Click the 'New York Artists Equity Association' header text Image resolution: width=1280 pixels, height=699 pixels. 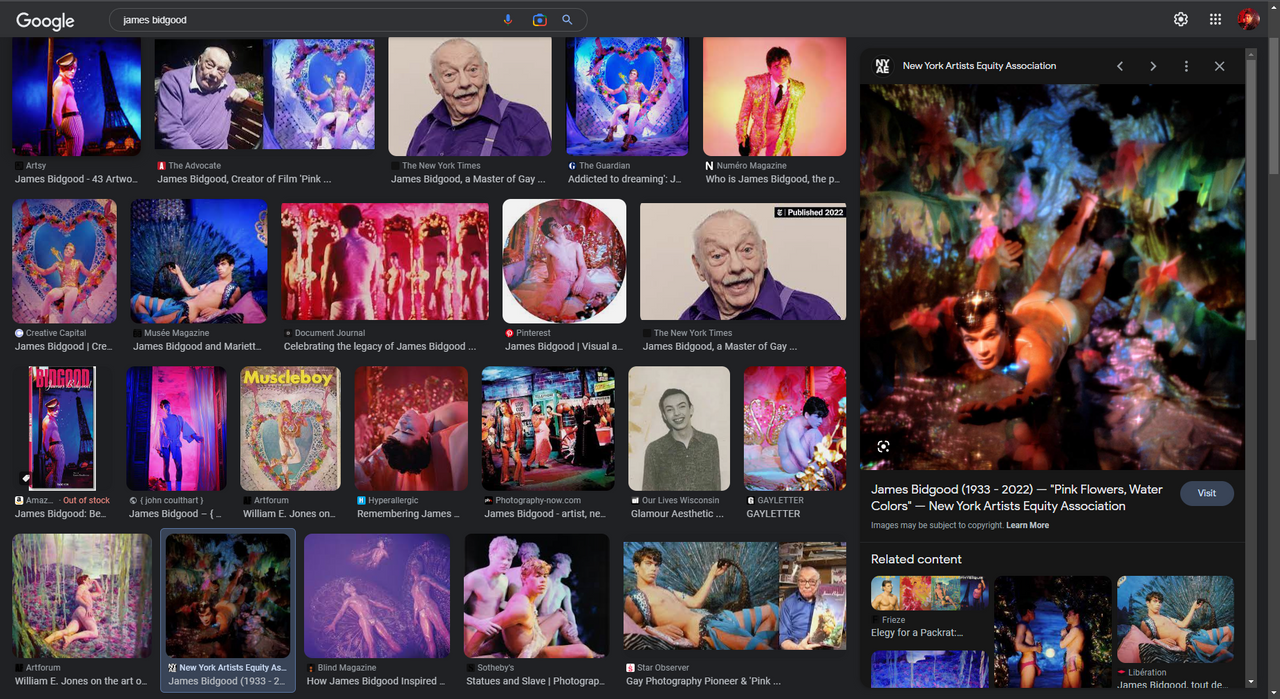coord(979,66)
